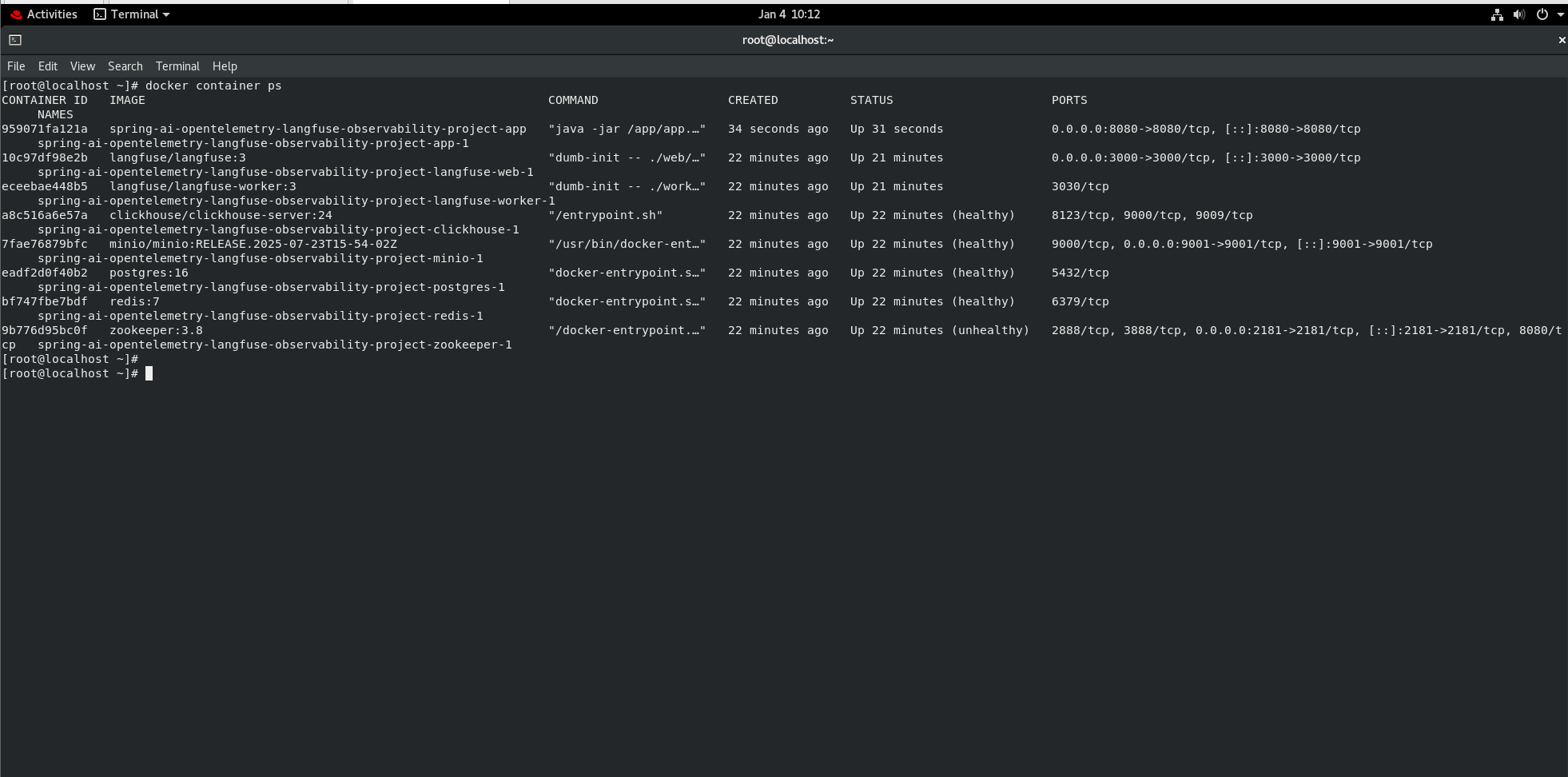
Task: Open the View menu
Action: pos(82,66)
